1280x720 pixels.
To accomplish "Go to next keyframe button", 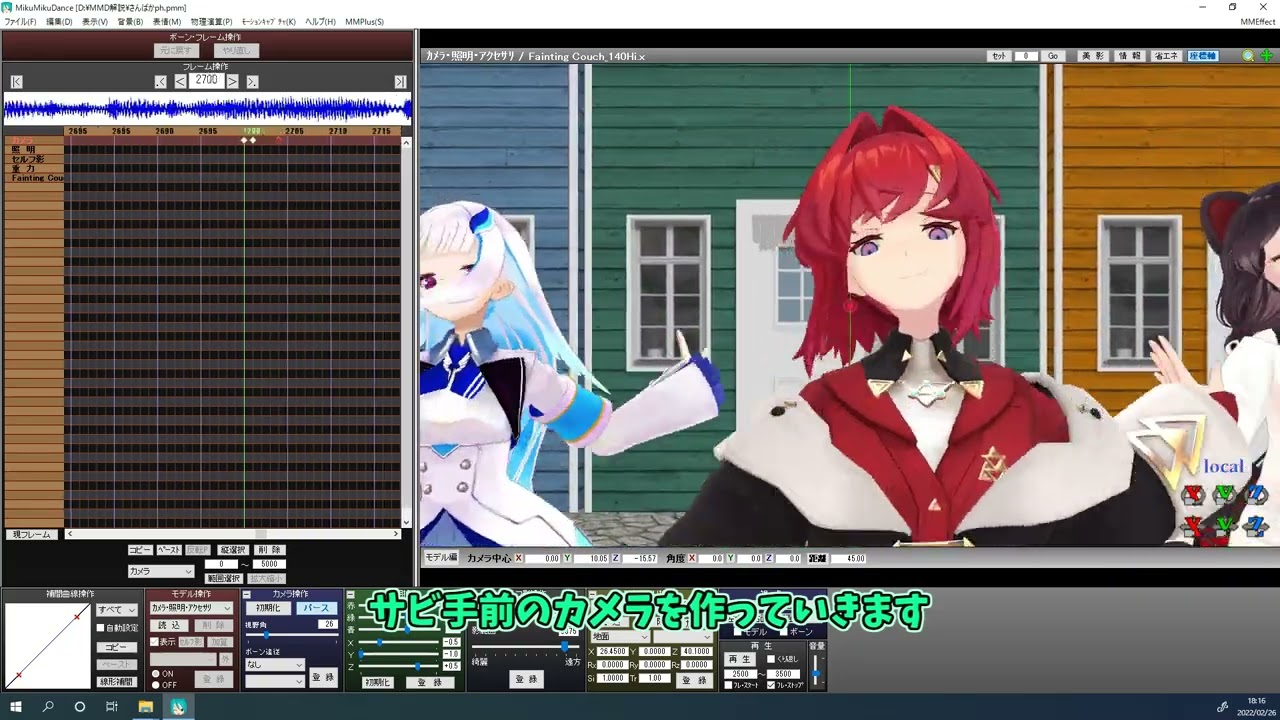I will (252, 82).
